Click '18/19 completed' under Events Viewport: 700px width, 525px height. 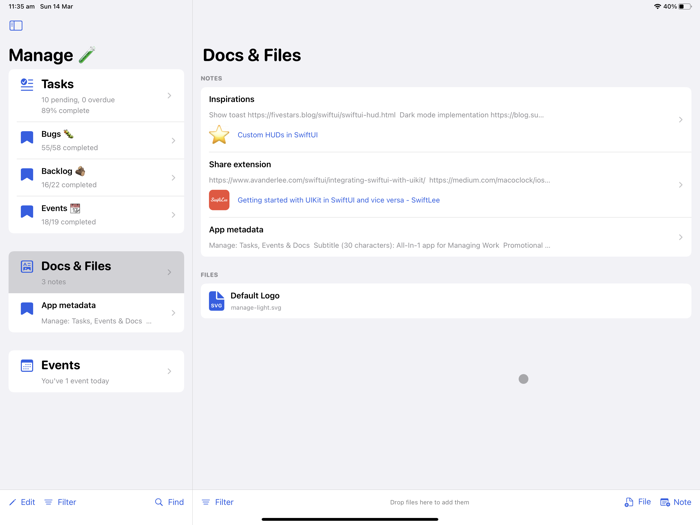pos(68,222)
